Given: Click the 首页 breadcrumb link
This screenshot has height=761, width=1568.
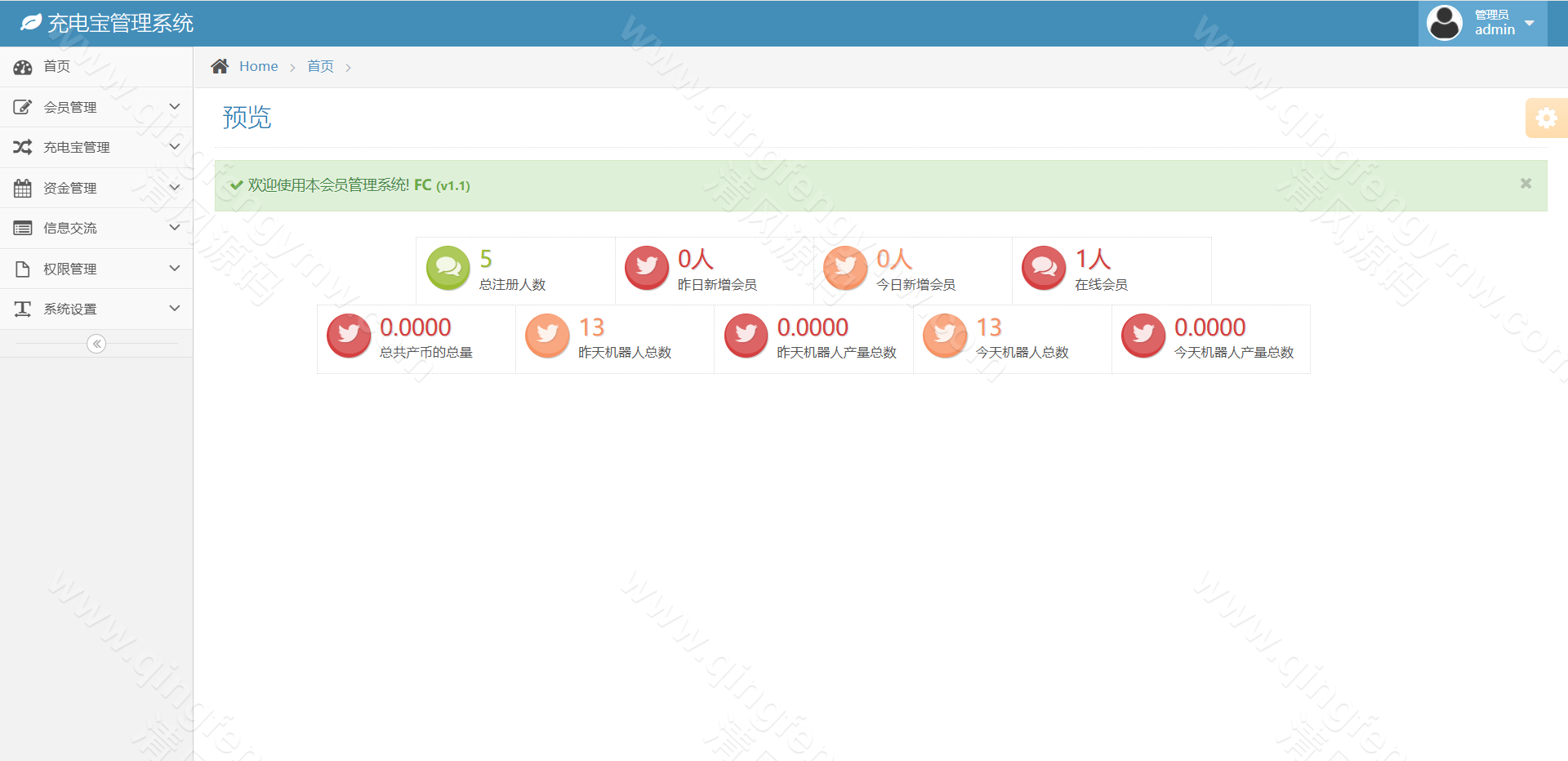Looking at the screenshot, I should (320, 66).
